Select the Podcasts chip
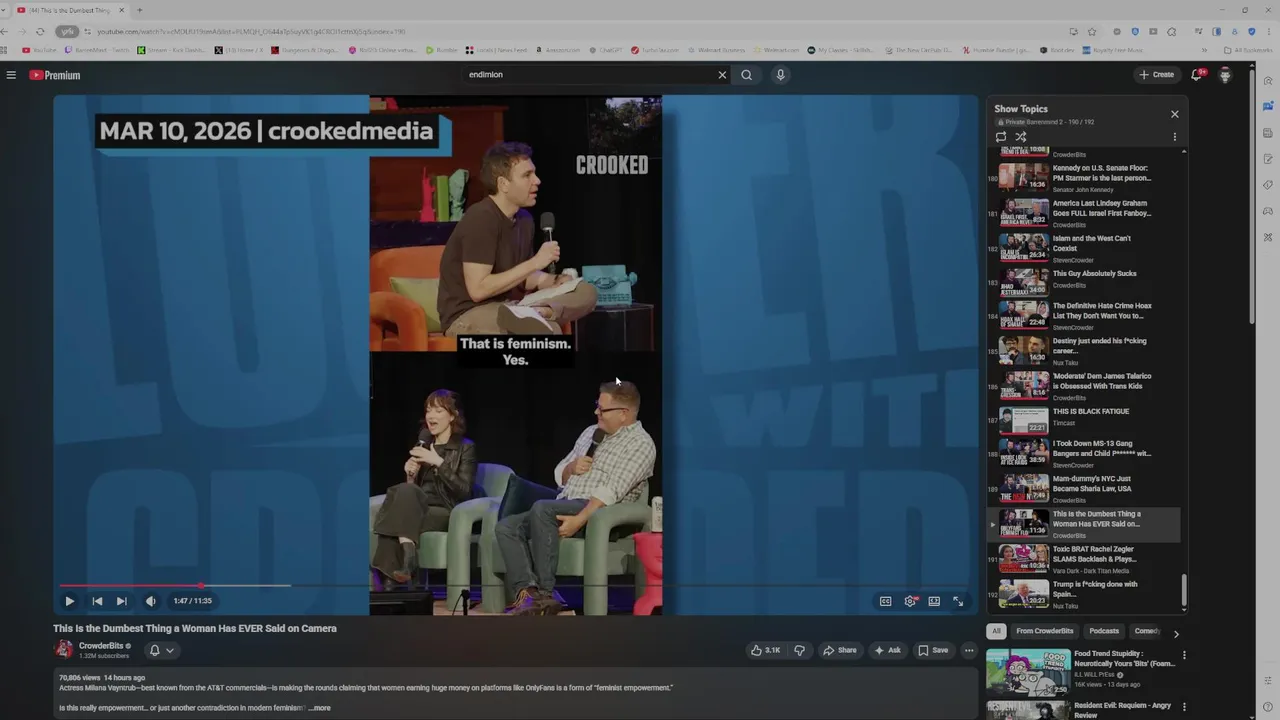Viewport: 1280px width, 720px height. (1104, 631)
